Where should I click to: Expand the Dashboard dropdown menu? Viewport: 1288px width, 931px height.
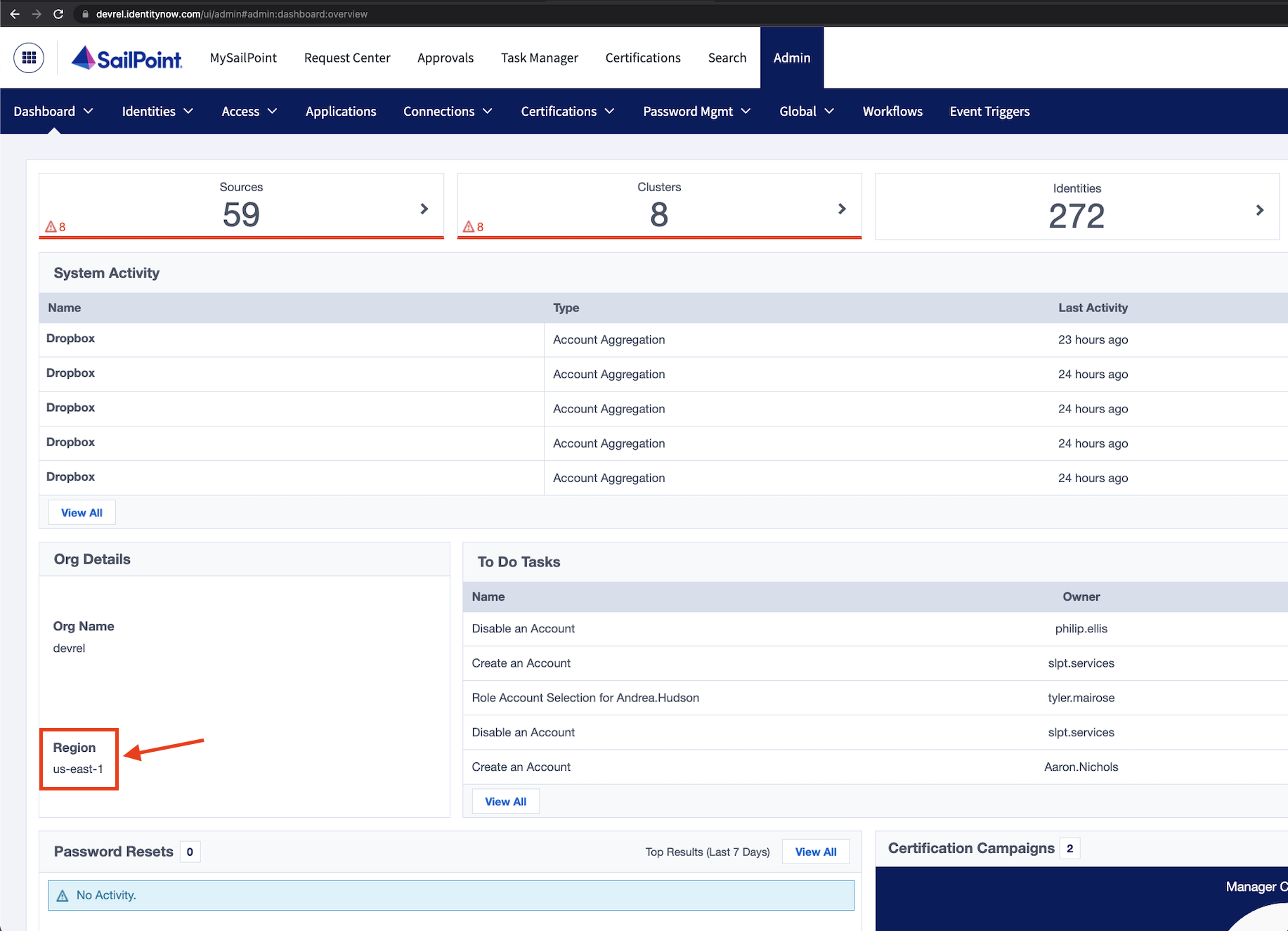pyautogui.click(x=53, y=111)
